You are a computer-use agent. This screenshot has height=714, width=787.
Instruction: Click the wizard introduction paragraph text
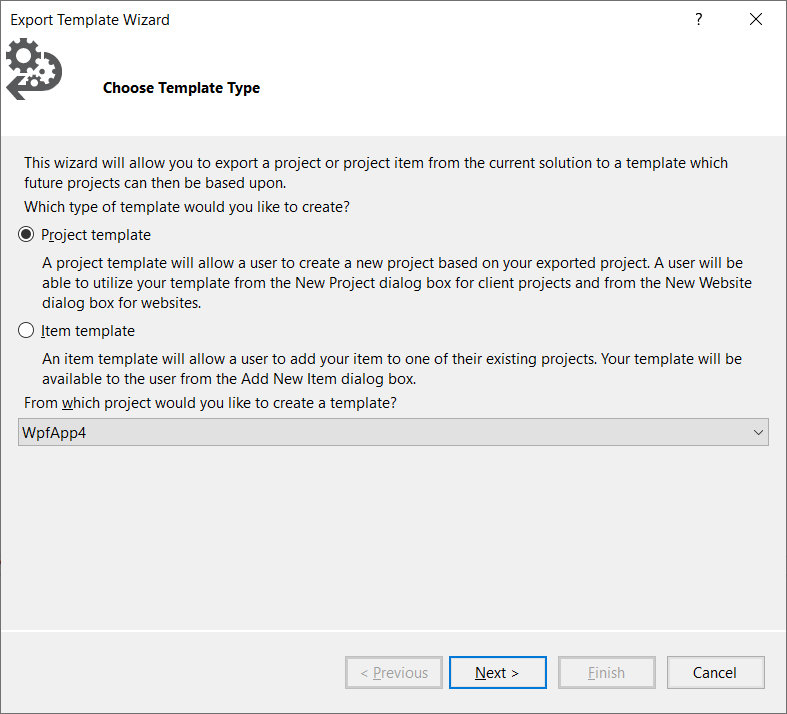click(375, 172)
